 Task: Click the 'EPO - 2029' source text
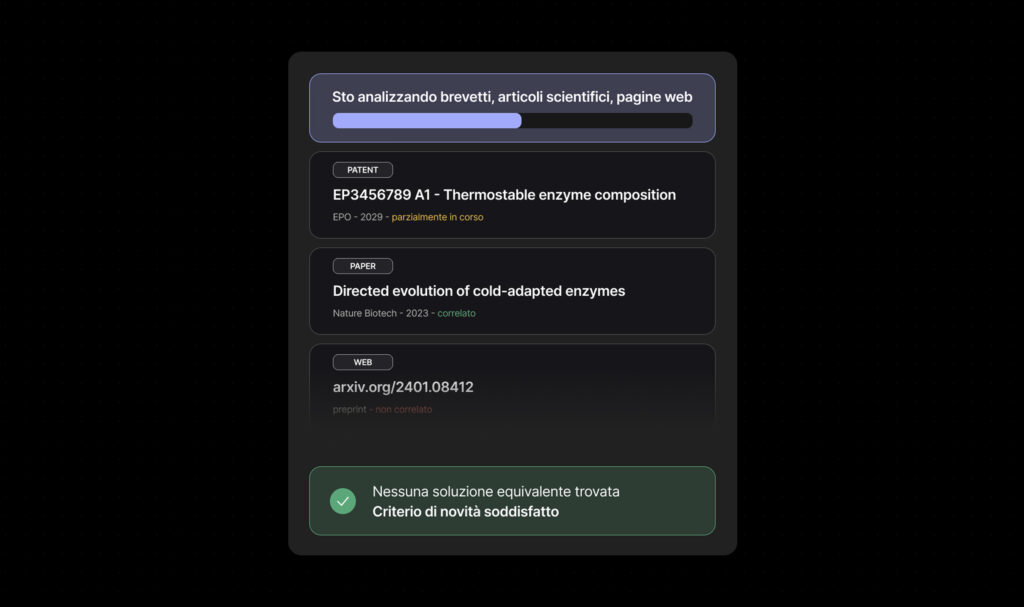(x=357, y=217)
